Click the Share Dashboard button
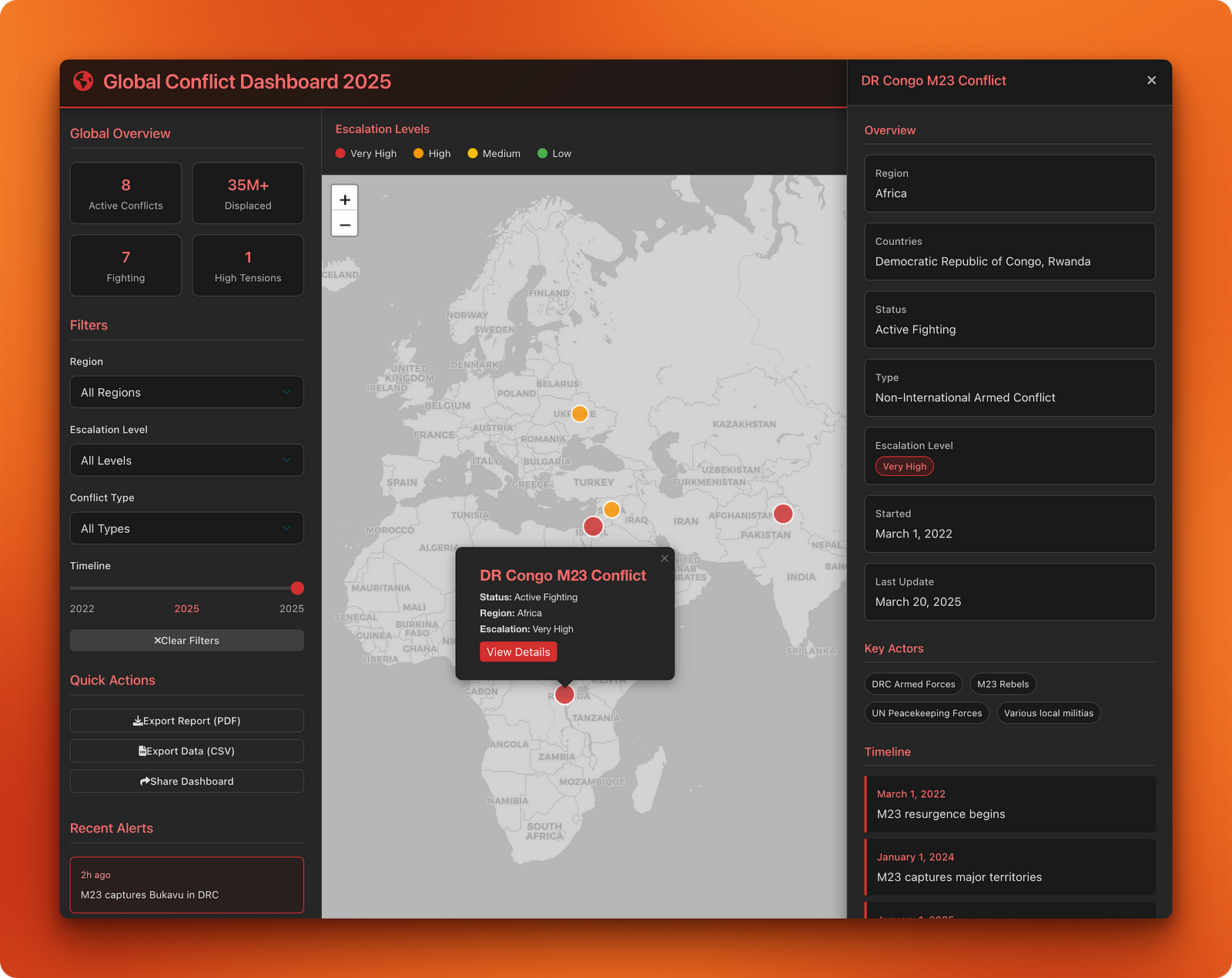The width and height of the screenshot is (1232, 978). click(186, 781)
